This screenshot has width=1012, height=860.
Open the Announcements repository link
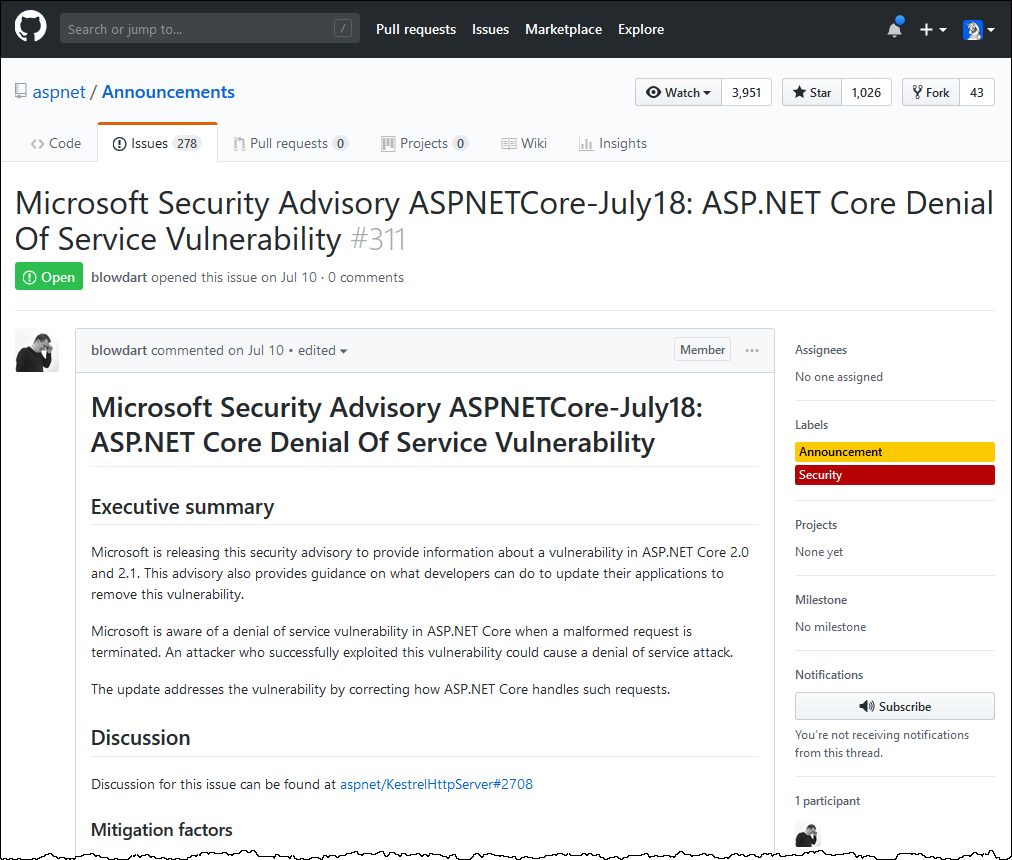coord(168,92)
